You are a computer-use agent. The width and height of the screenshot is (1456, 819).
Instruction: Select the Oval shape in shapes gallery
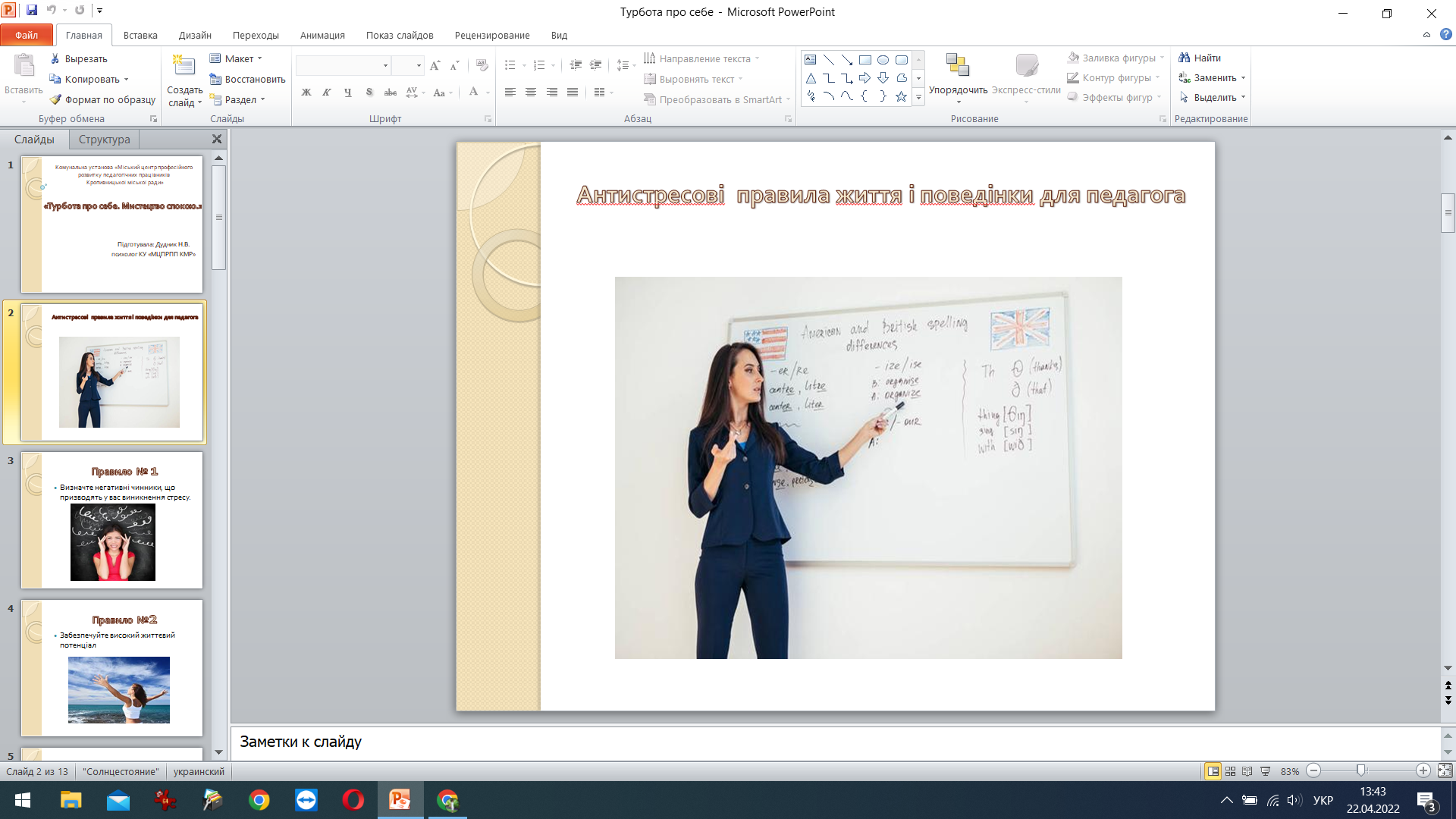pyautogui.click(x=883, y=59)
